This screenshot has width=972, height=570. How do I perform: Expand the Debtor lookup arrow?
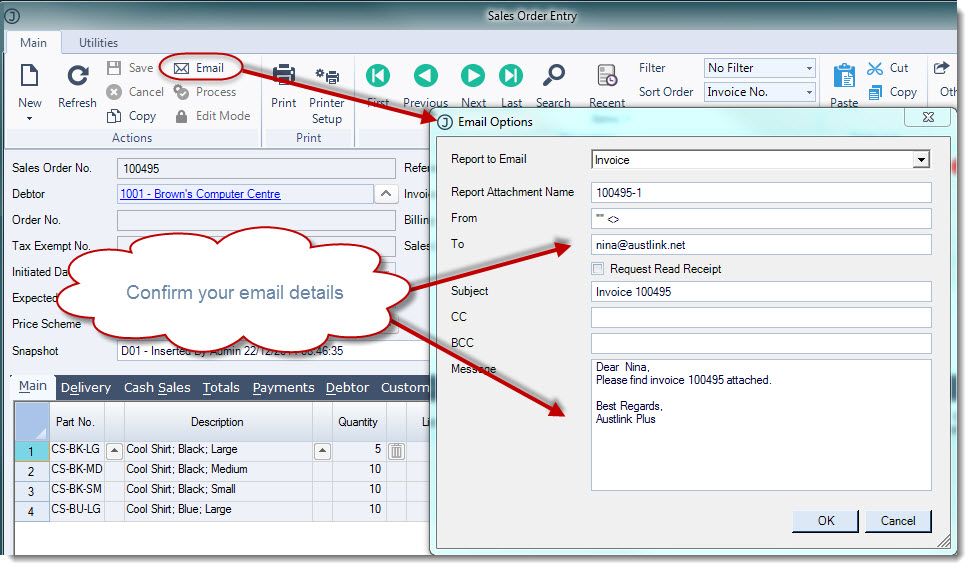click(386, 194)
